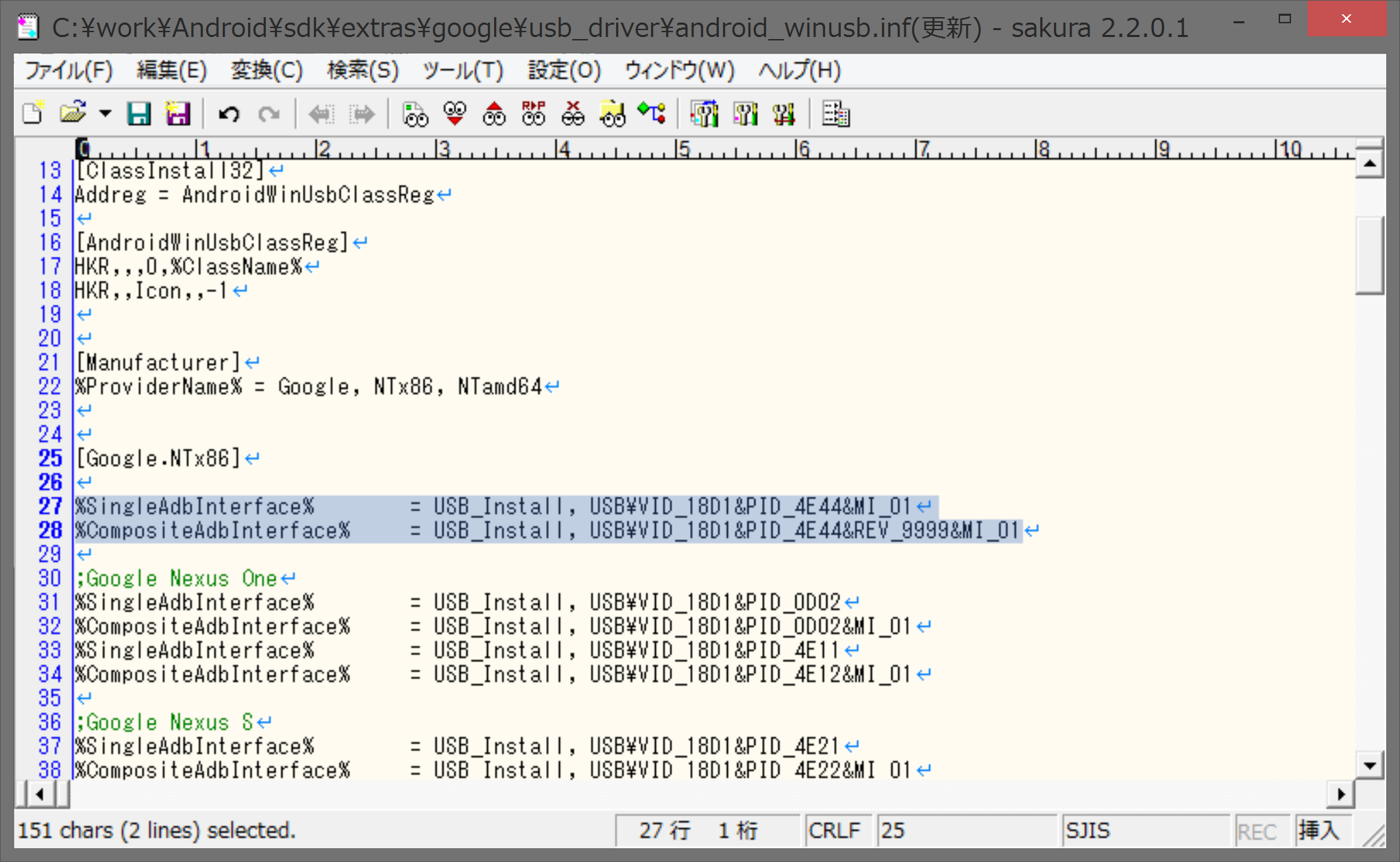Image resolution: width=1400 pixels, height=862 pixels.
Task: Click the HKR,,,0,%ClassName% line
Action: point(188,267)
